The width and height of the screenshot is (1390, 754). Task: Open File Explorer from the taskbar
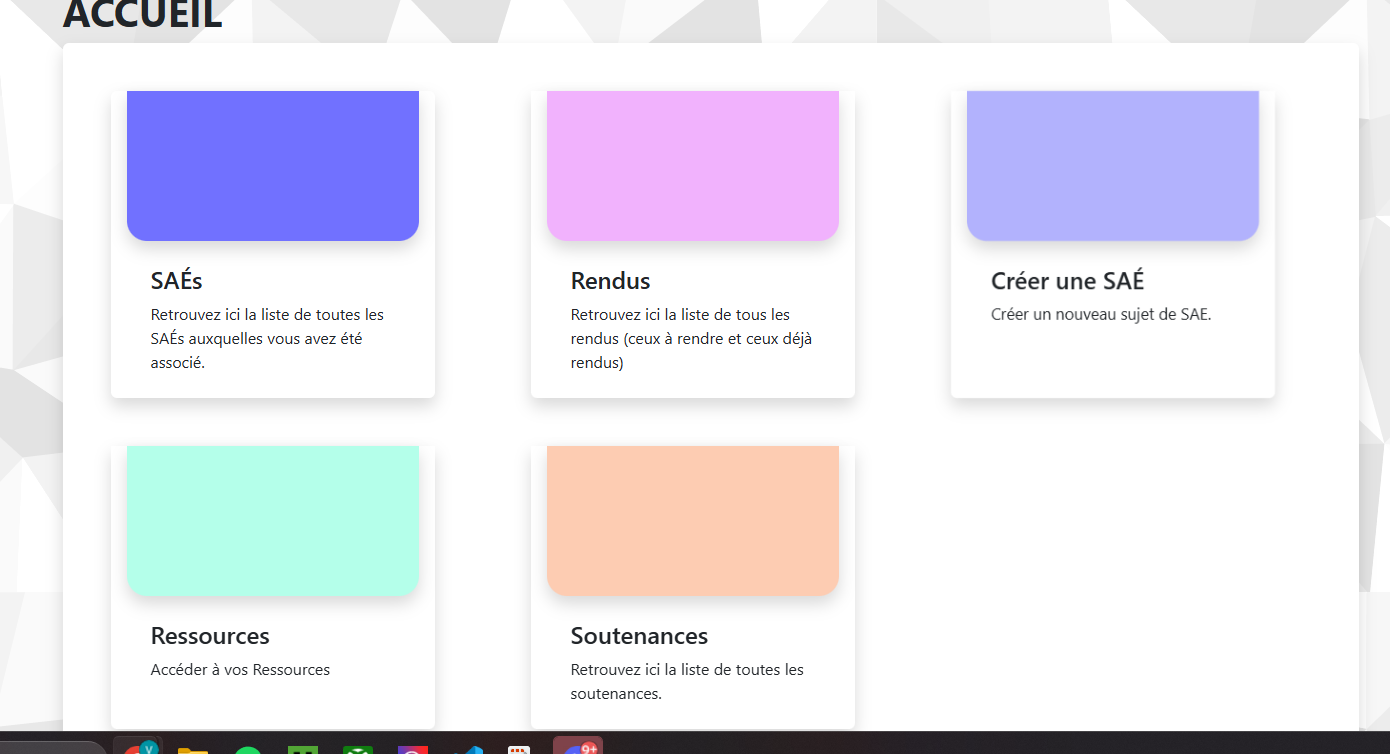pos(192,749)
